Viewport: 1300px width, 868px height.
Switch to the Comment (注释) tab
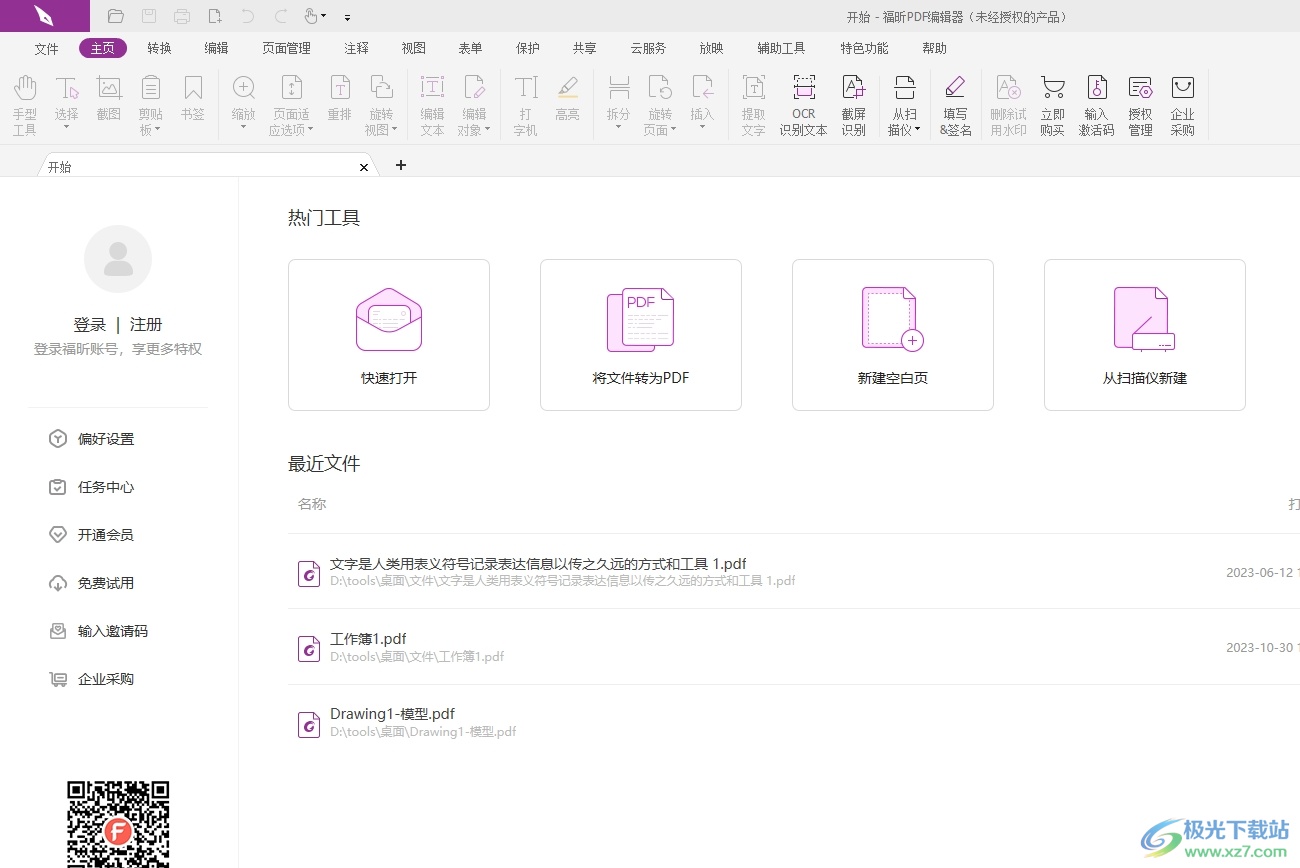pyautogui.click(x=356, y=48)
